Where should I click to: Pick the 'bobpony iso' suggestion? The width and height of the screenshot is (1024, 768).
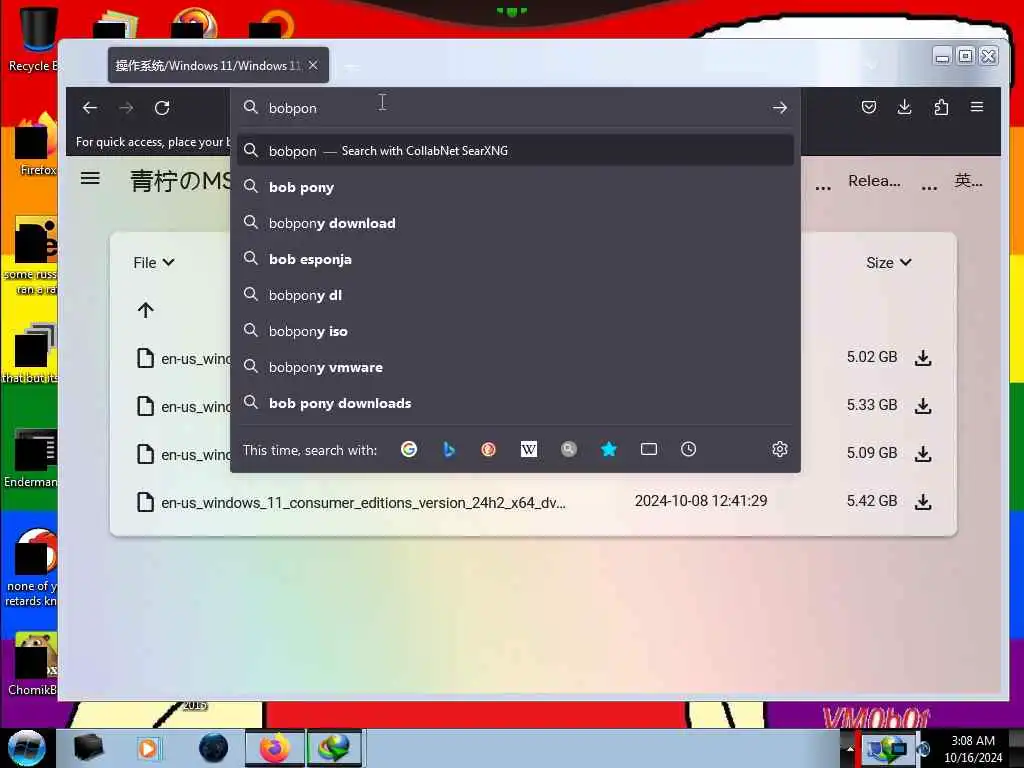pos(515,331)
